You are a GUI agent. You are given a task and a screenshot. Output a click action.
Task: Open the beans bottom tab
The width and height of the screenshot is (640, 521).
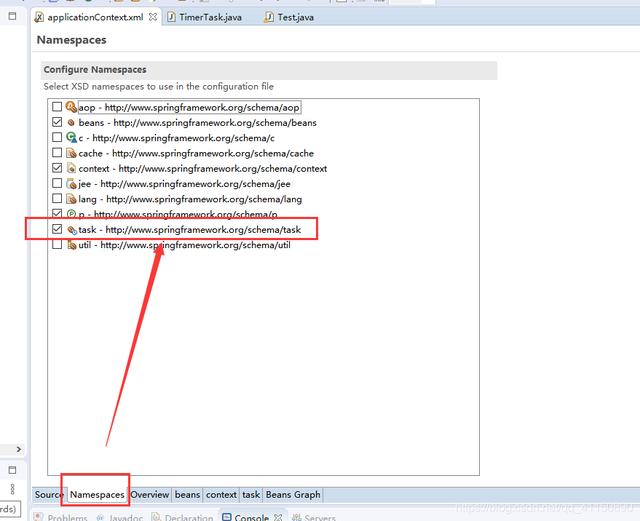(187, 494)
